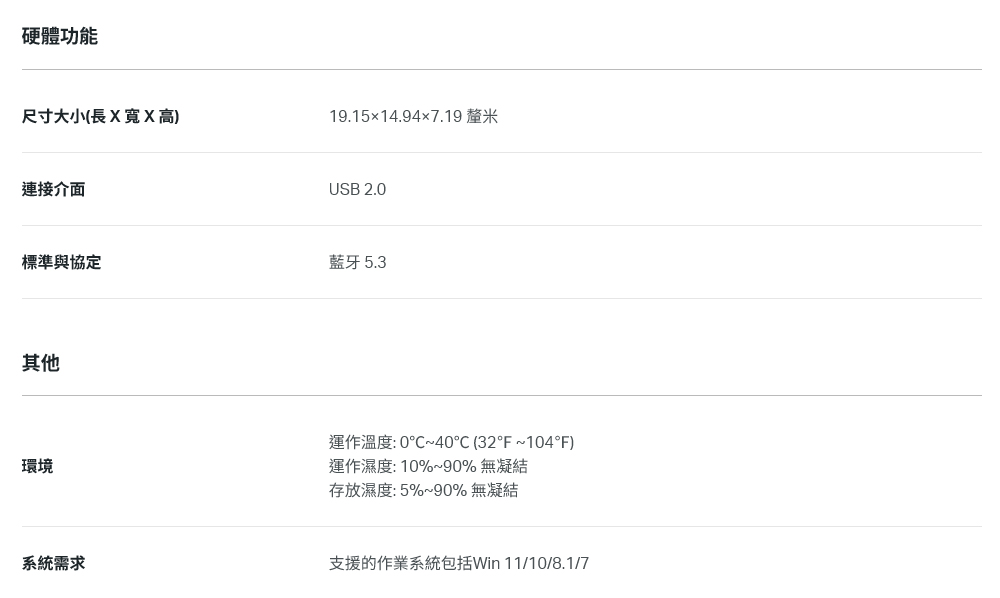Screen dimensions: 1000x598
Task: Click the 硬體功能 section heading
Action: pos(59,36)
